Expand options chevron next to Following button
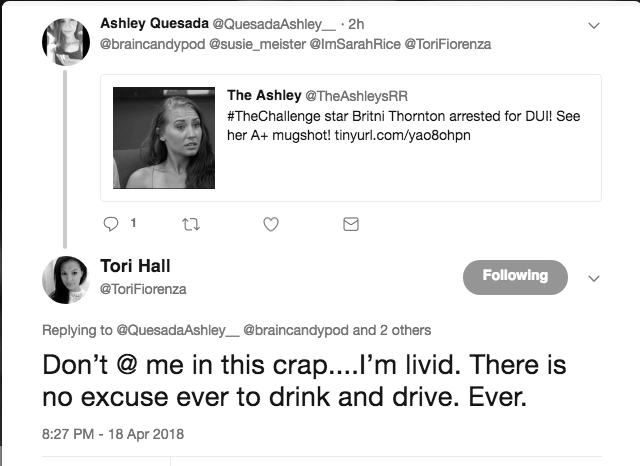 pyautogui.click(x=593, y=279)
